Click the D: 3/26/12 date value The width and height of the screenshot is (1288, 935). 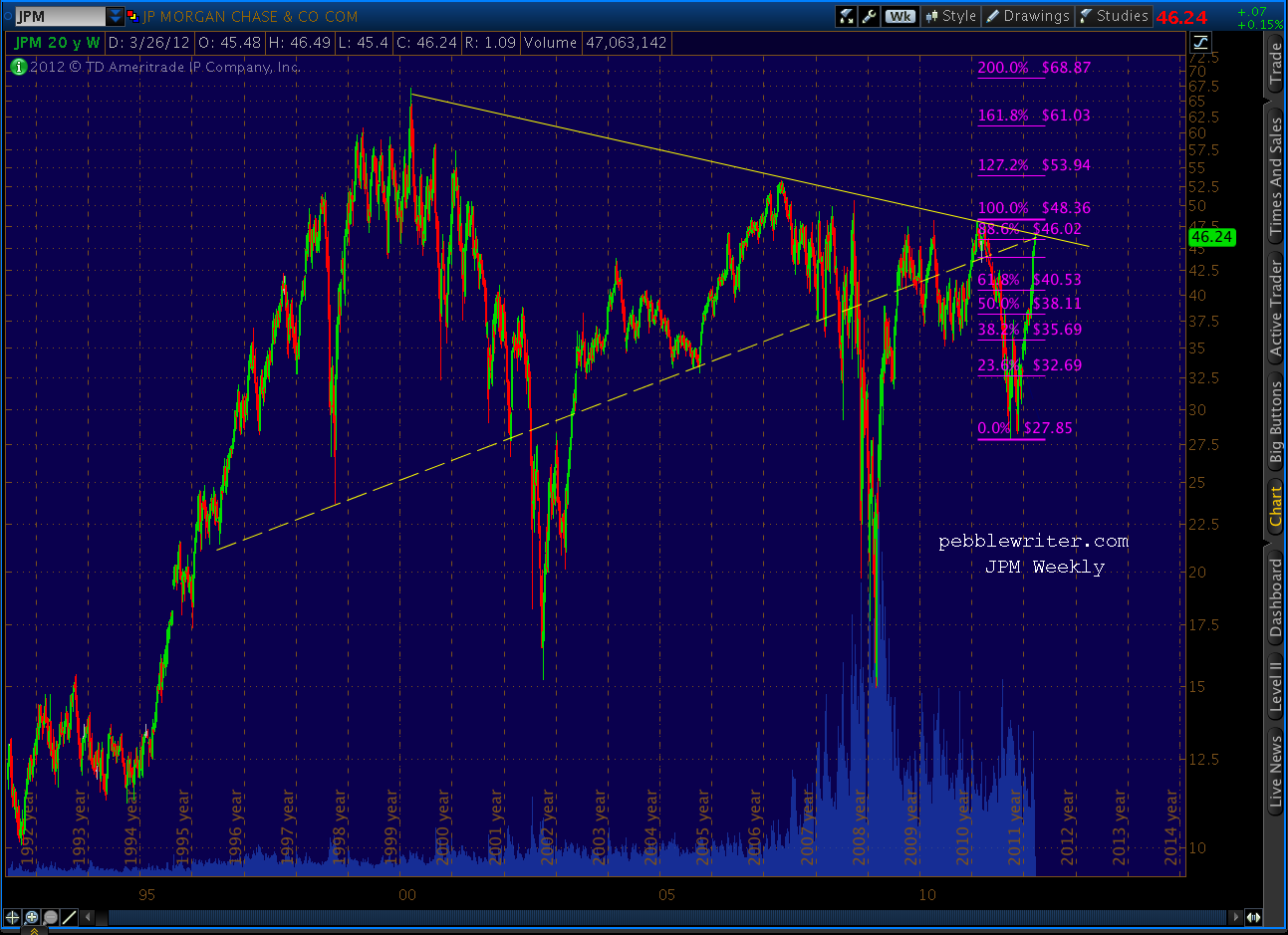pos(148,43)
